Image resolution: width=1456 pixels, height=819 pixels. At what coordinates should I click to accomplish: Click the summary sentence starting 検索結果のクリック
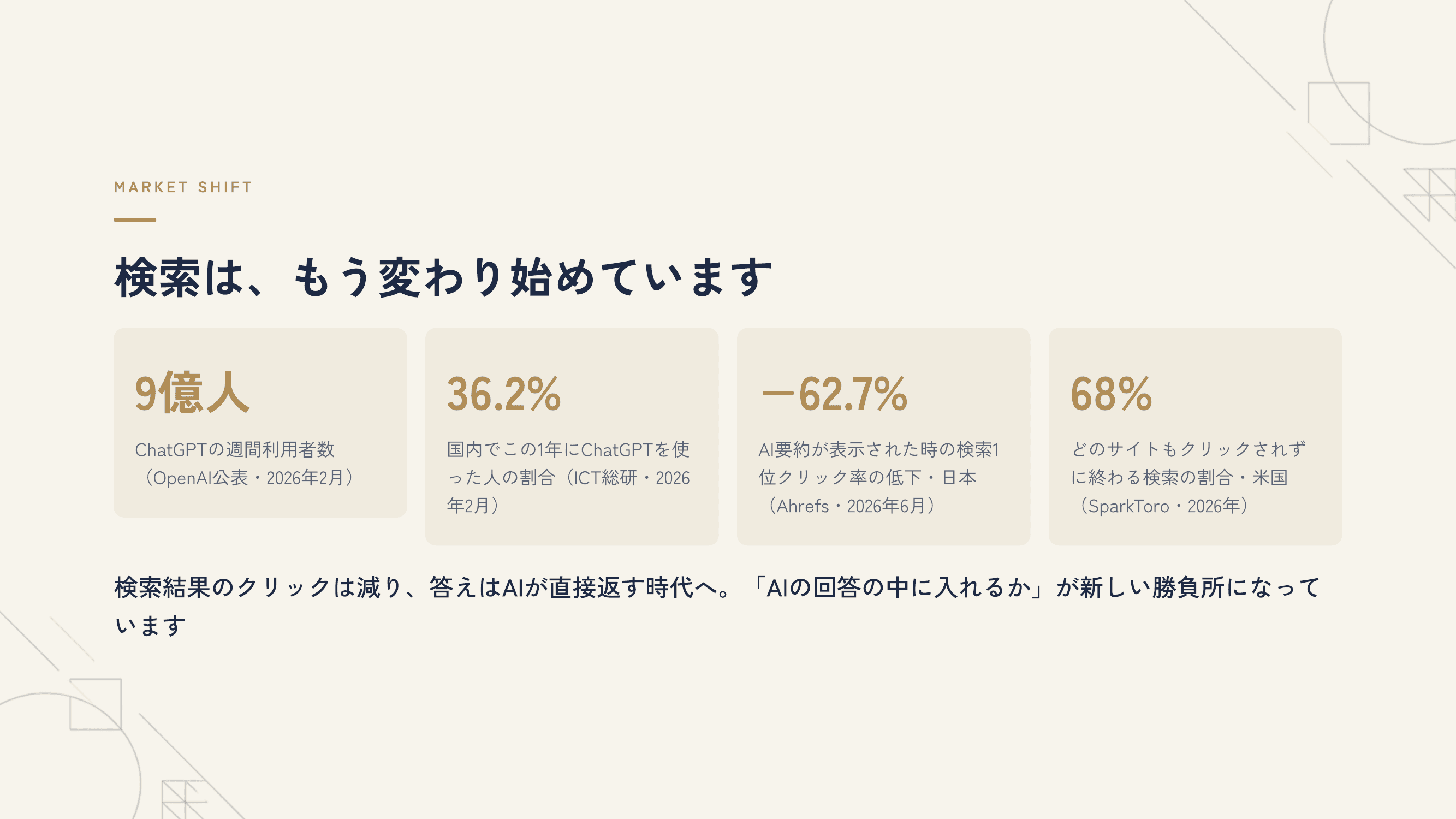point(717,606)
